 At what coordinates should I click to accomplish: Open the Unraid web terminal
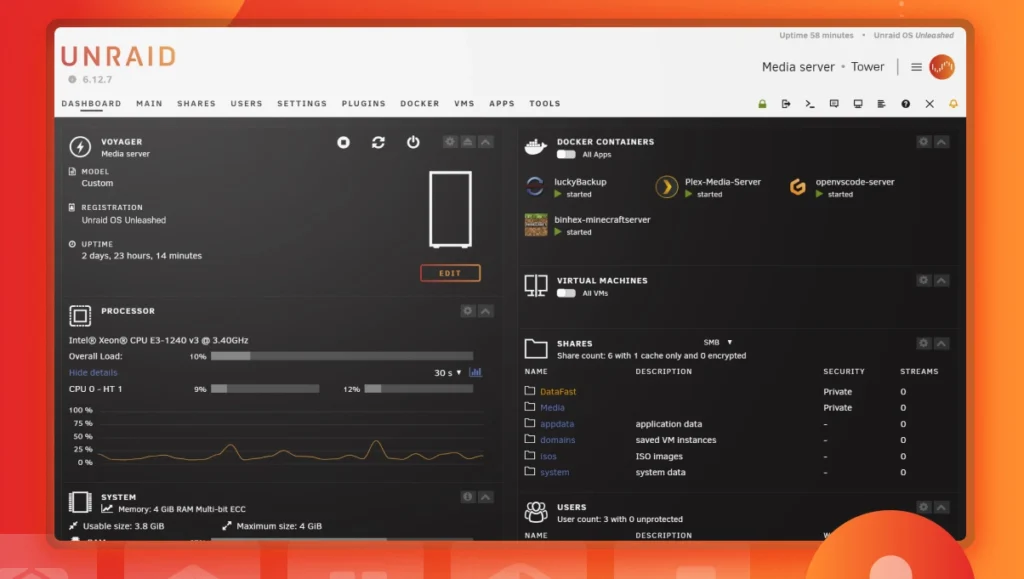[810, 103]
